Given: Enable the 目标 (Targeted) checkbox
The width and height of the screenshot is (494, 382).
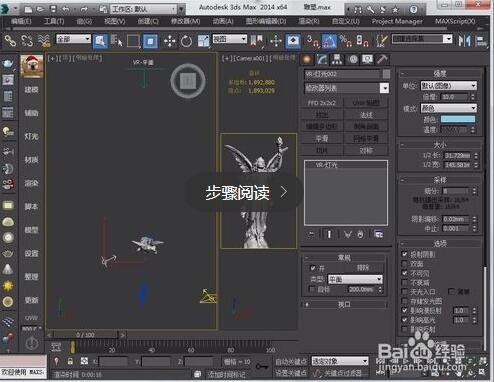Looking at the screenshot, I should click(x=312, y=289).
